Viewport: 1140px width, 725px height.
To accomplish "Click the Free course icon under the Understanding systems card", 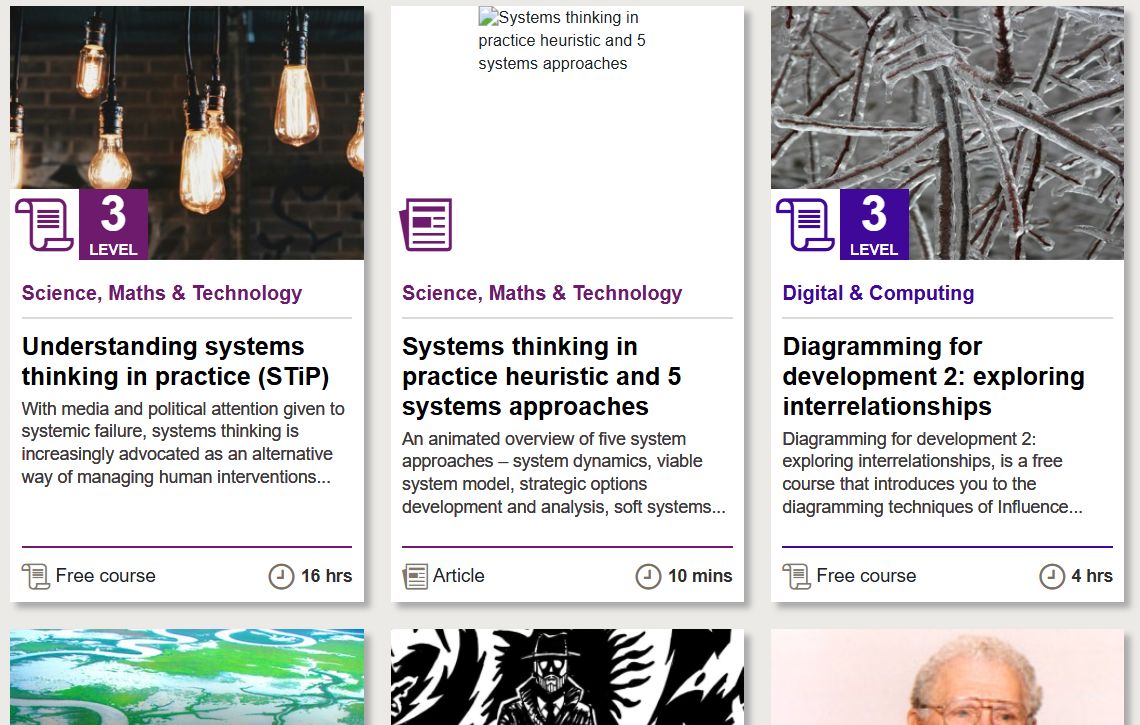I will (x=36, y=577).
